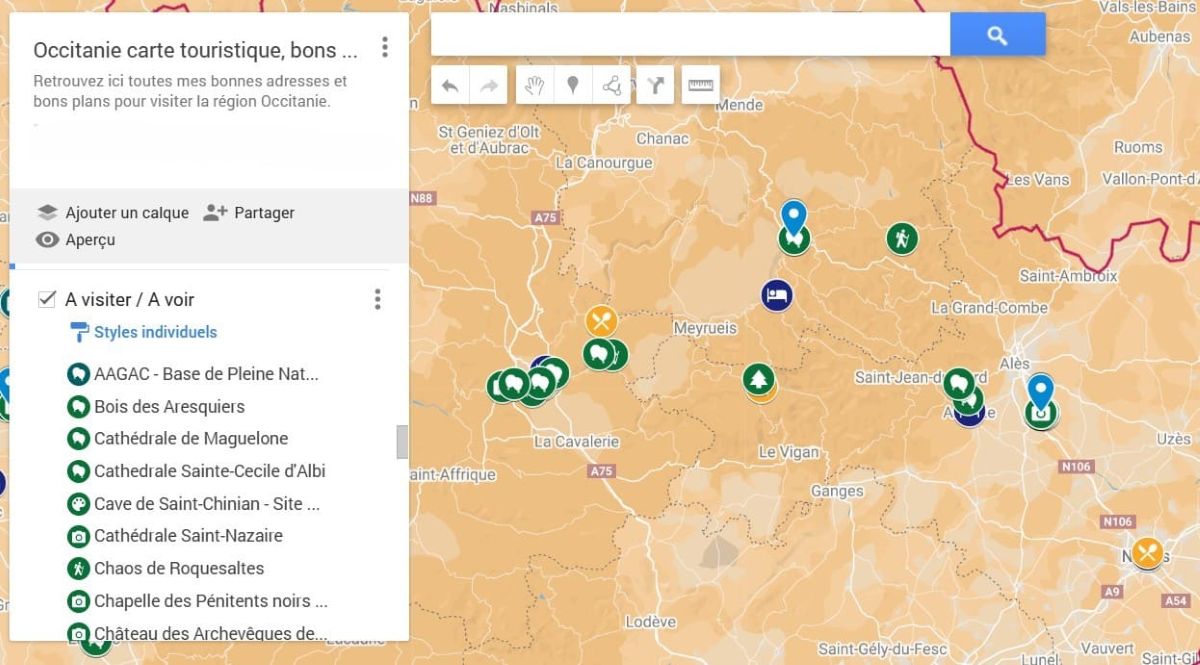Click the blue pin marker south of Mende

click(793, 216)
